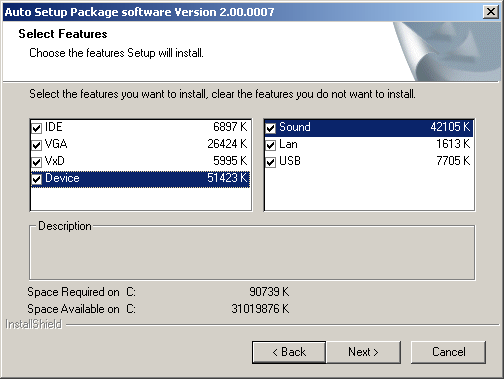This screenshot has width=504, height=379.
Task: Select the Sound 42105 K row
Action: coord(369,127)
